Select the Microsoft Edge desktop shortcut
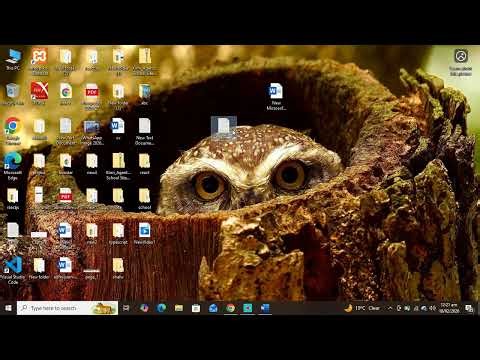 [13, 166]
